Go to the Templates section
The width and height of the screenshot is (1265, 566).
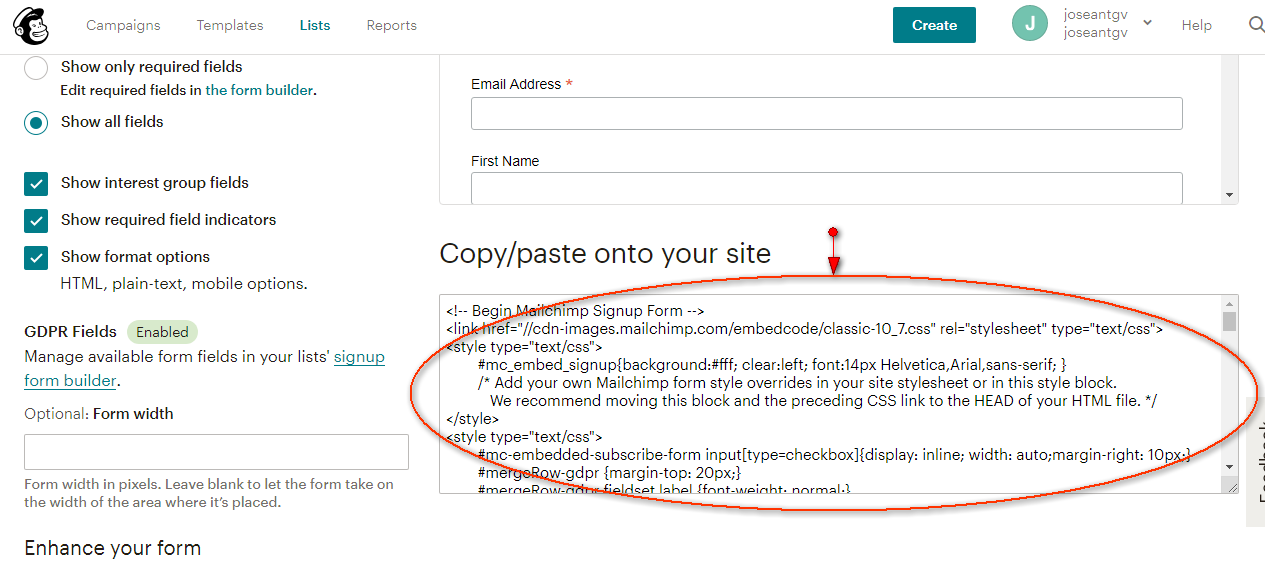point(230,25)
